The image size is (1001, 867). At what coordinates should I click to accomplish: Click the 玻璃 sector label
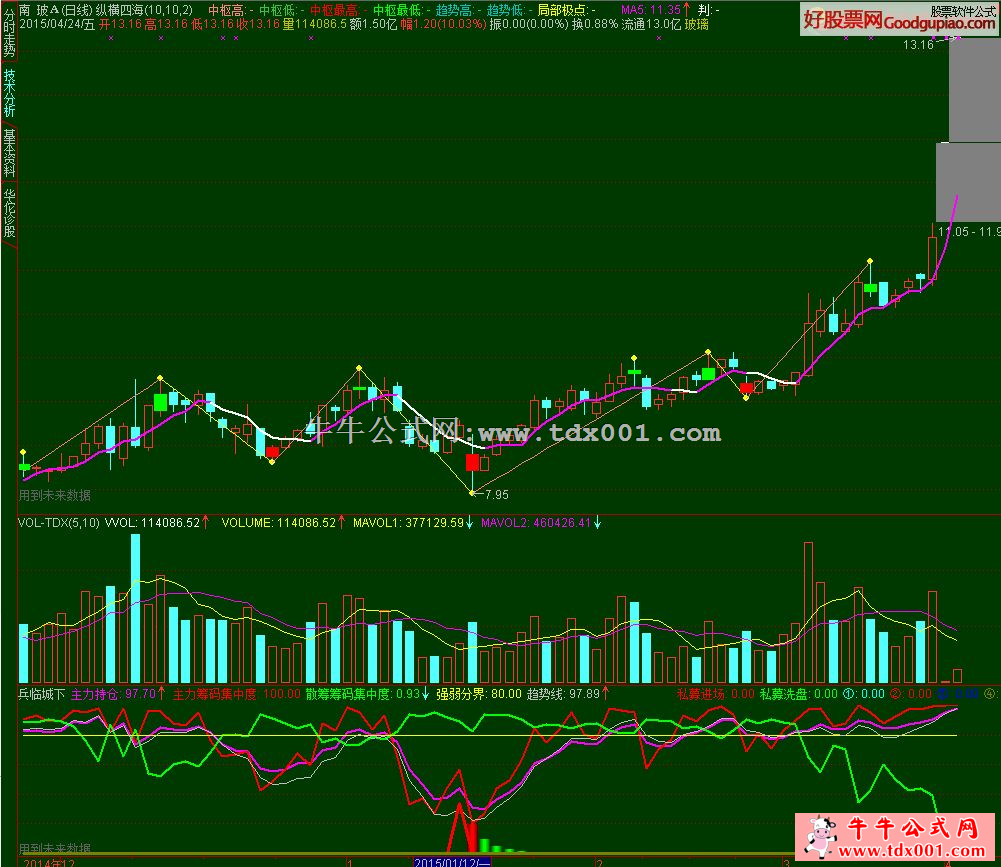click(x=696, y=24)
